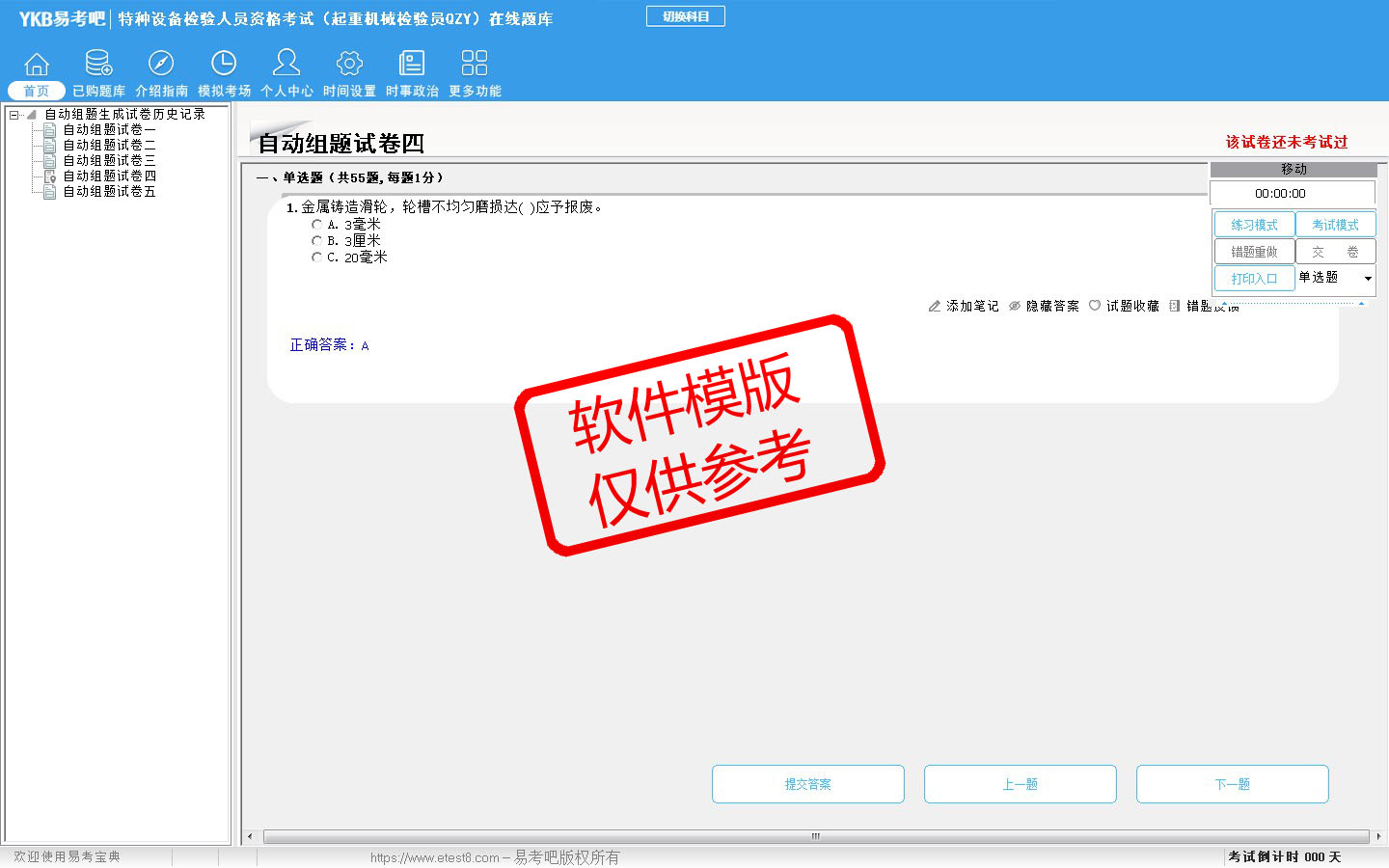Click the 提交答案 button
Viewport: 1389px width, 868px height.
click(807, 784)
